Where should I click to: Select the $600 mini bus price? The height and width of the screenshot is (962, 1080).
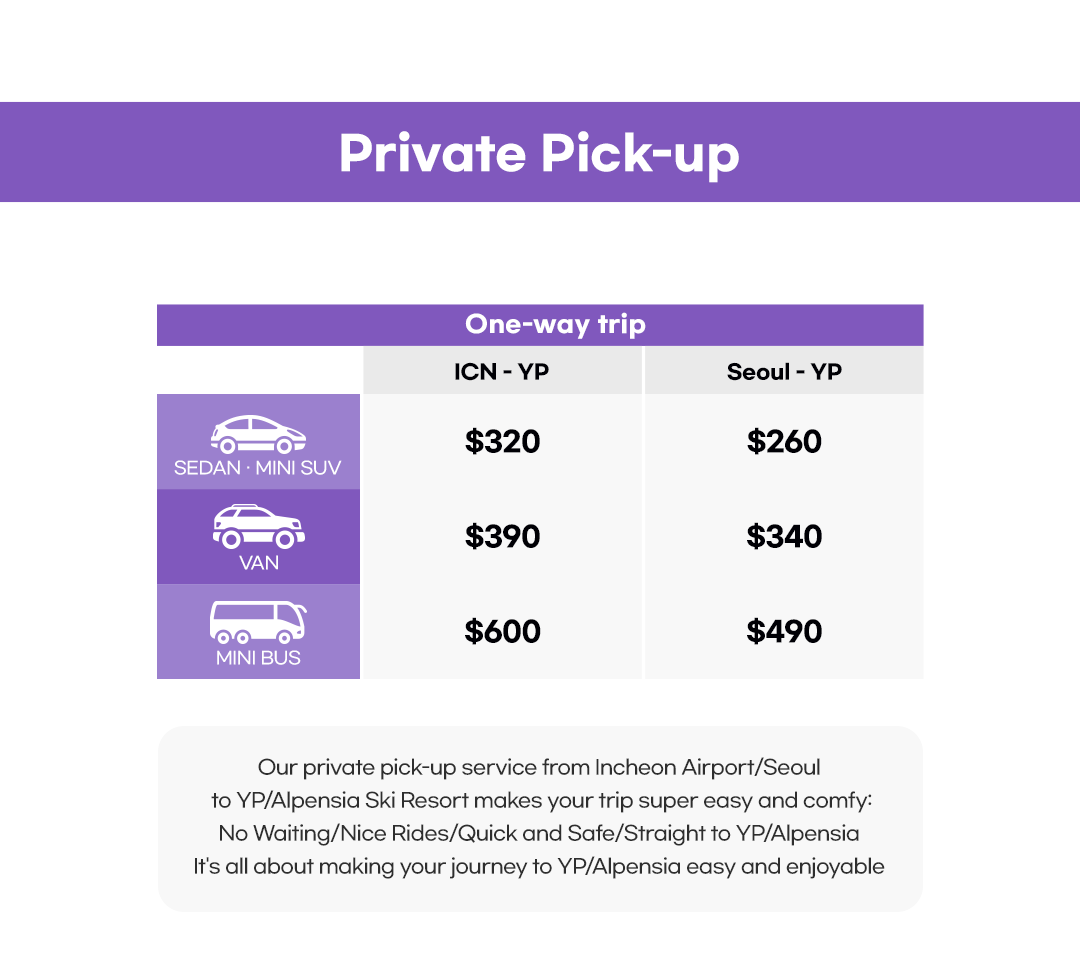[502, 631]
